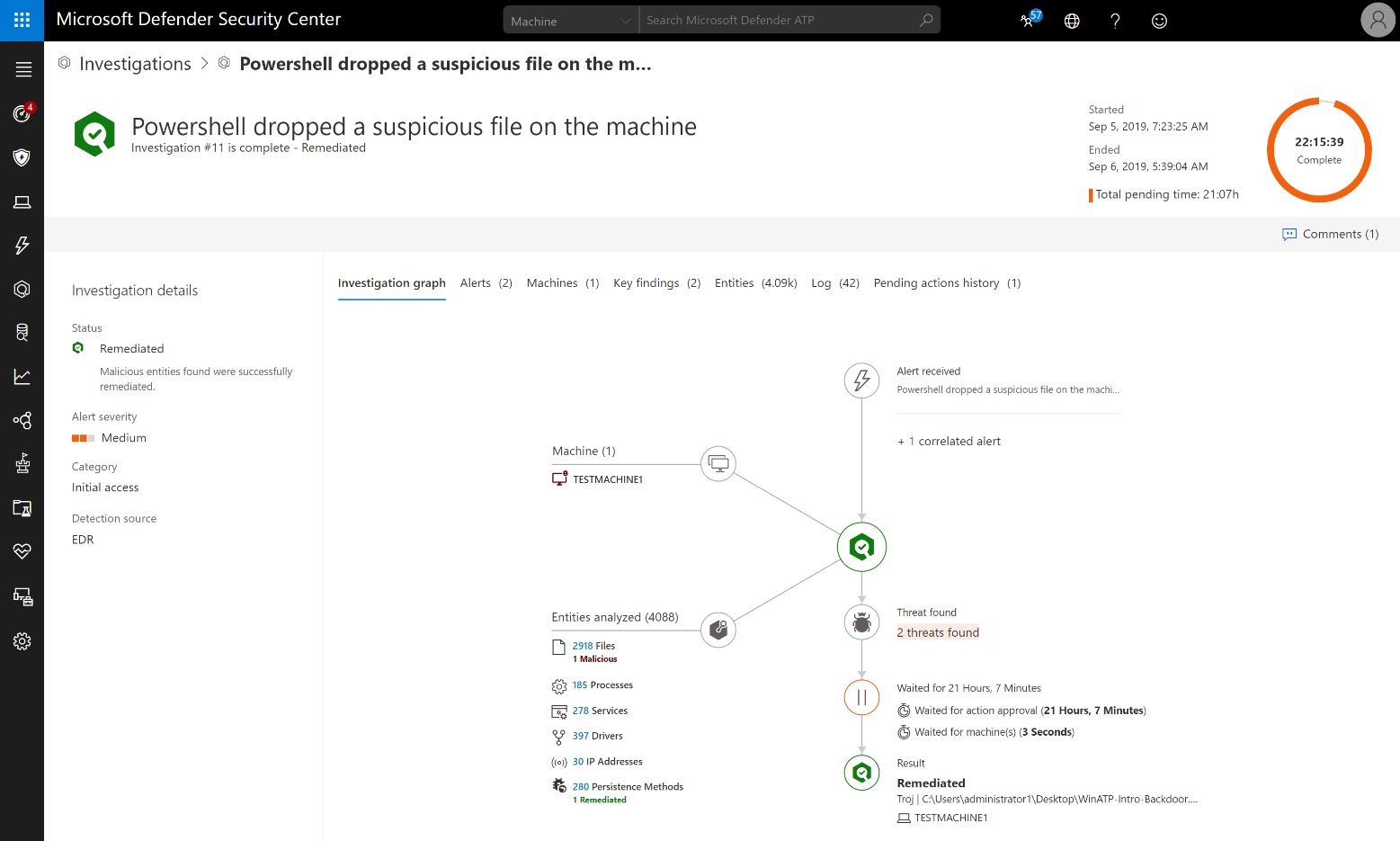Open the app launcher waffle icon
The image size is (1400, 841).
[22, 20]
